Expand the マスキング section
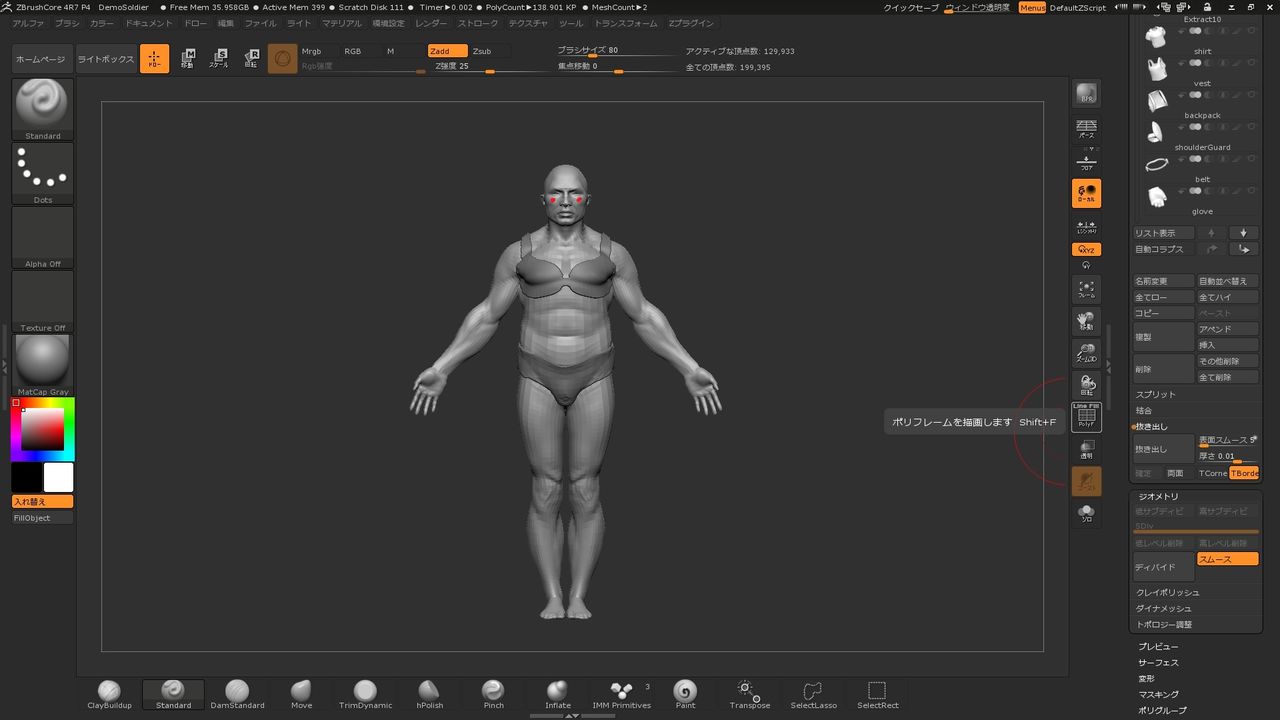The width and height of the screenshot is (1280, 720). click(x=1158, y=694)
